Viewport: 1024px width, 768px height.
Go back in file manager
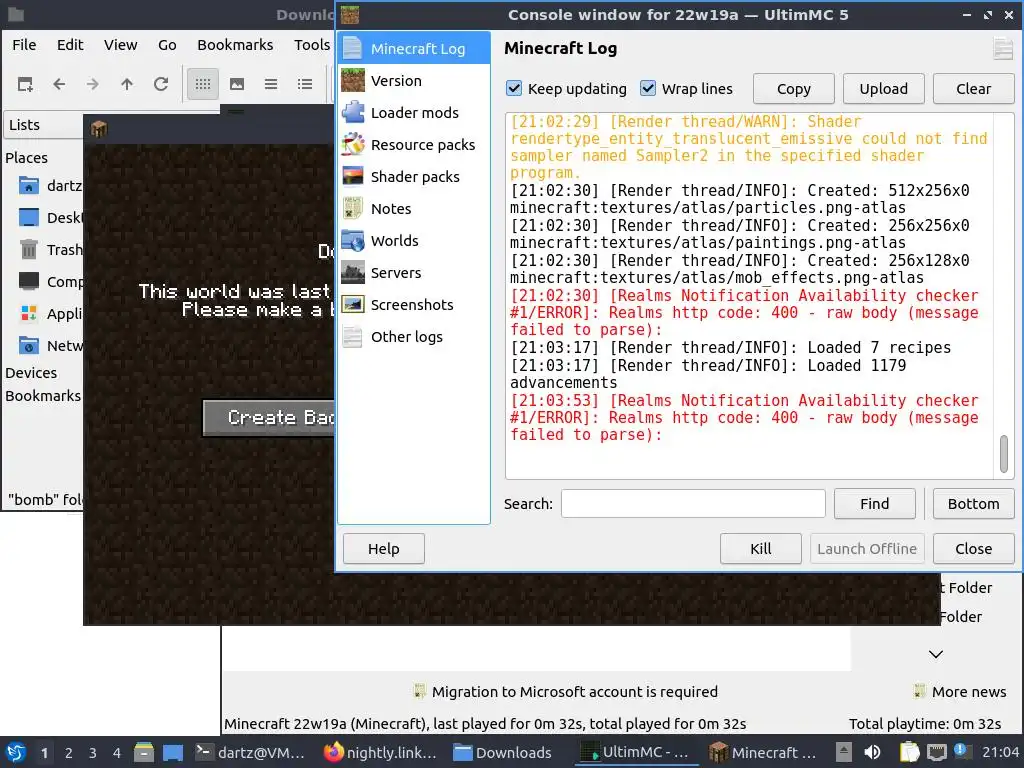pyautogui.click(x=59, y=84)
